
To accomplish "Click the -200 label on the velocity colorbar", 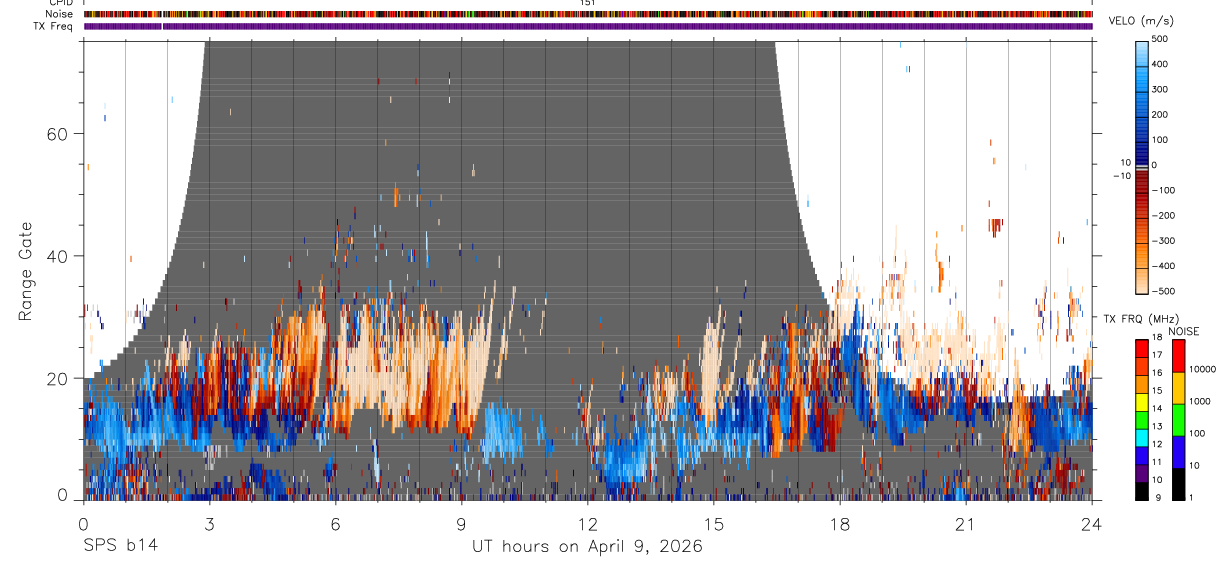I will (1165, 215).
